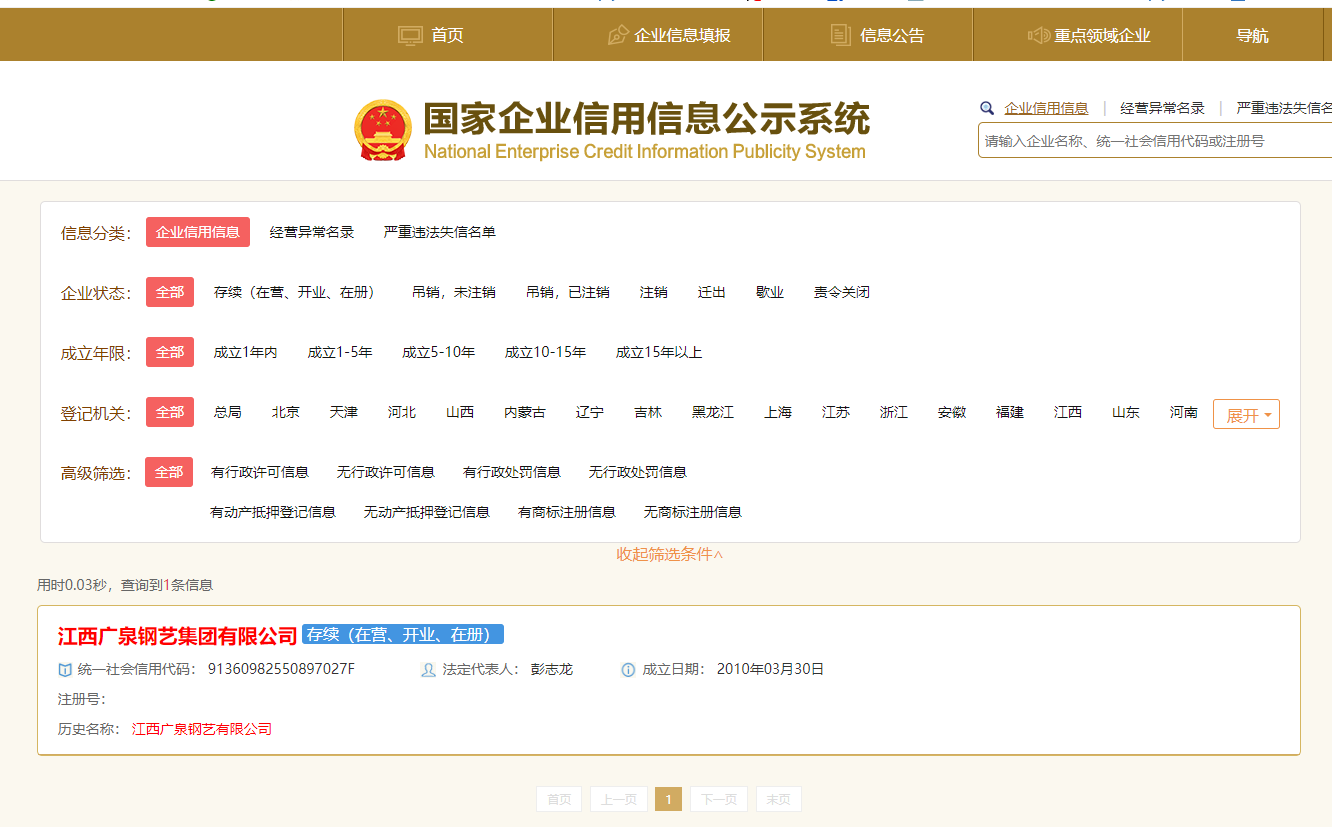Go to page 1 in pagination
Screen dimensions: 1332x827
point(668,799)
